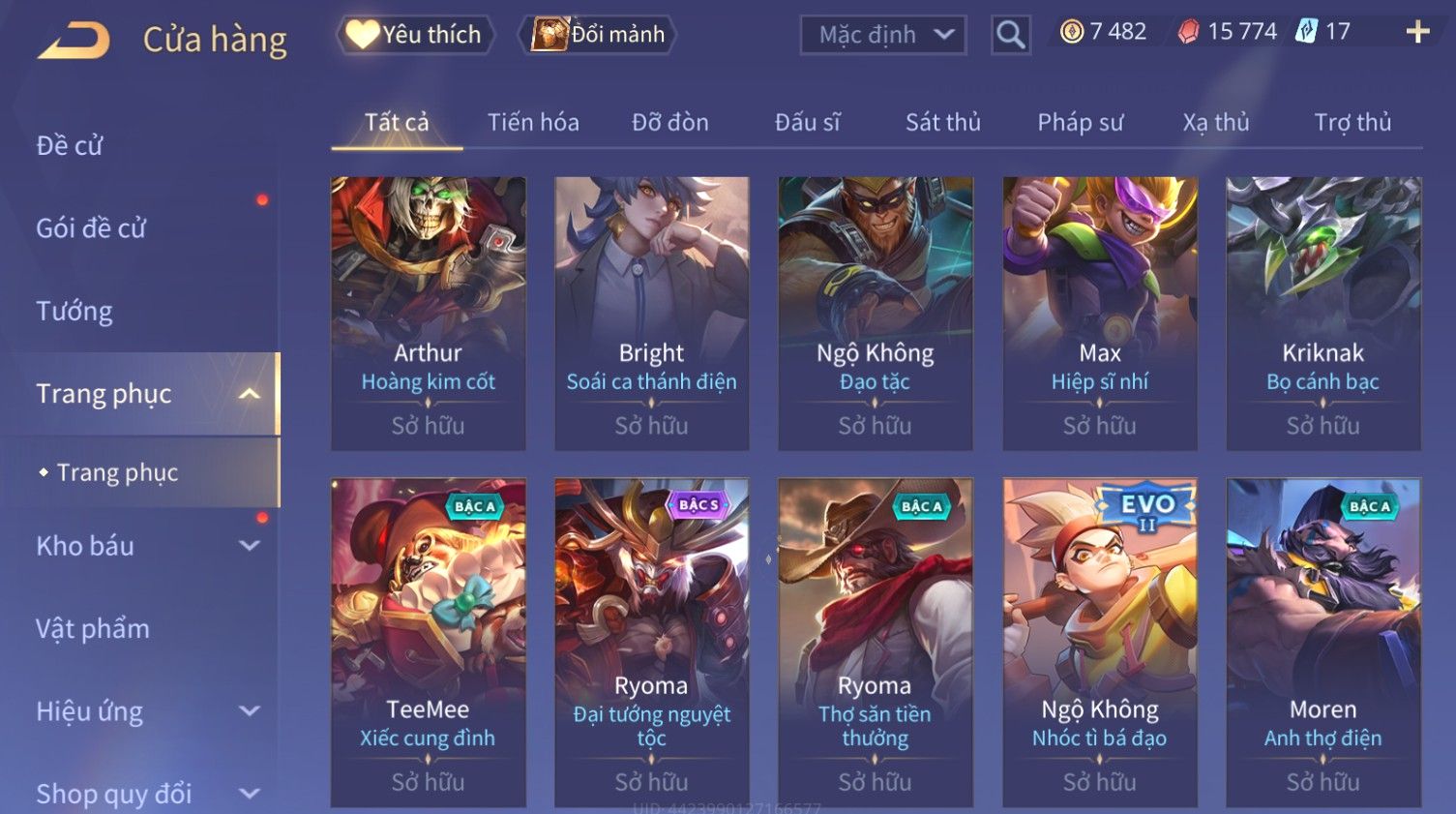Select the Arthur Hoàng kim cốt skin
The height and width of the screenshot is (814, 1456).
[428, 313]
